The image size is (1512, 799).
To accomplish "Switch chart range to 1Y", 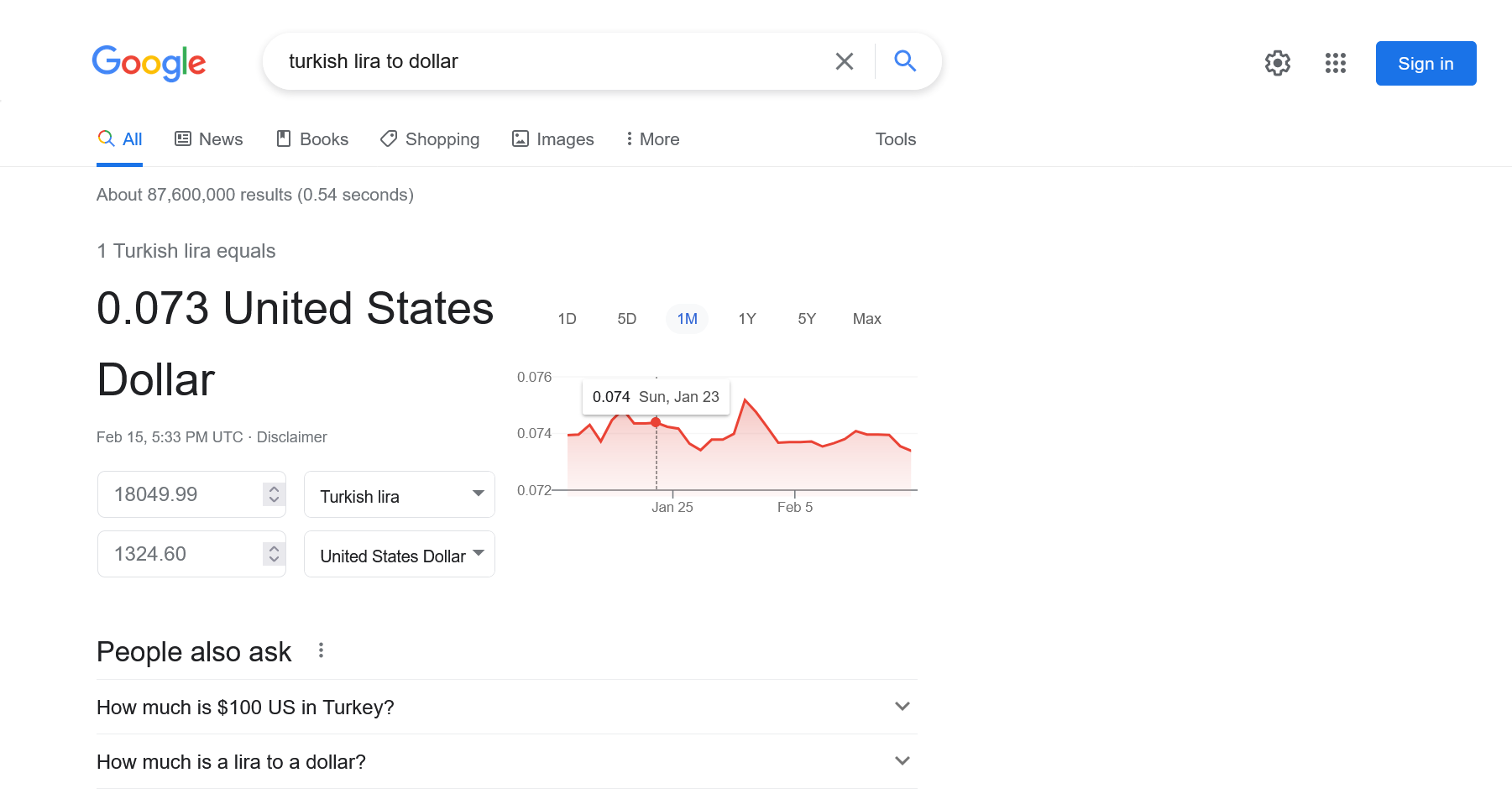I will point(746,318).
